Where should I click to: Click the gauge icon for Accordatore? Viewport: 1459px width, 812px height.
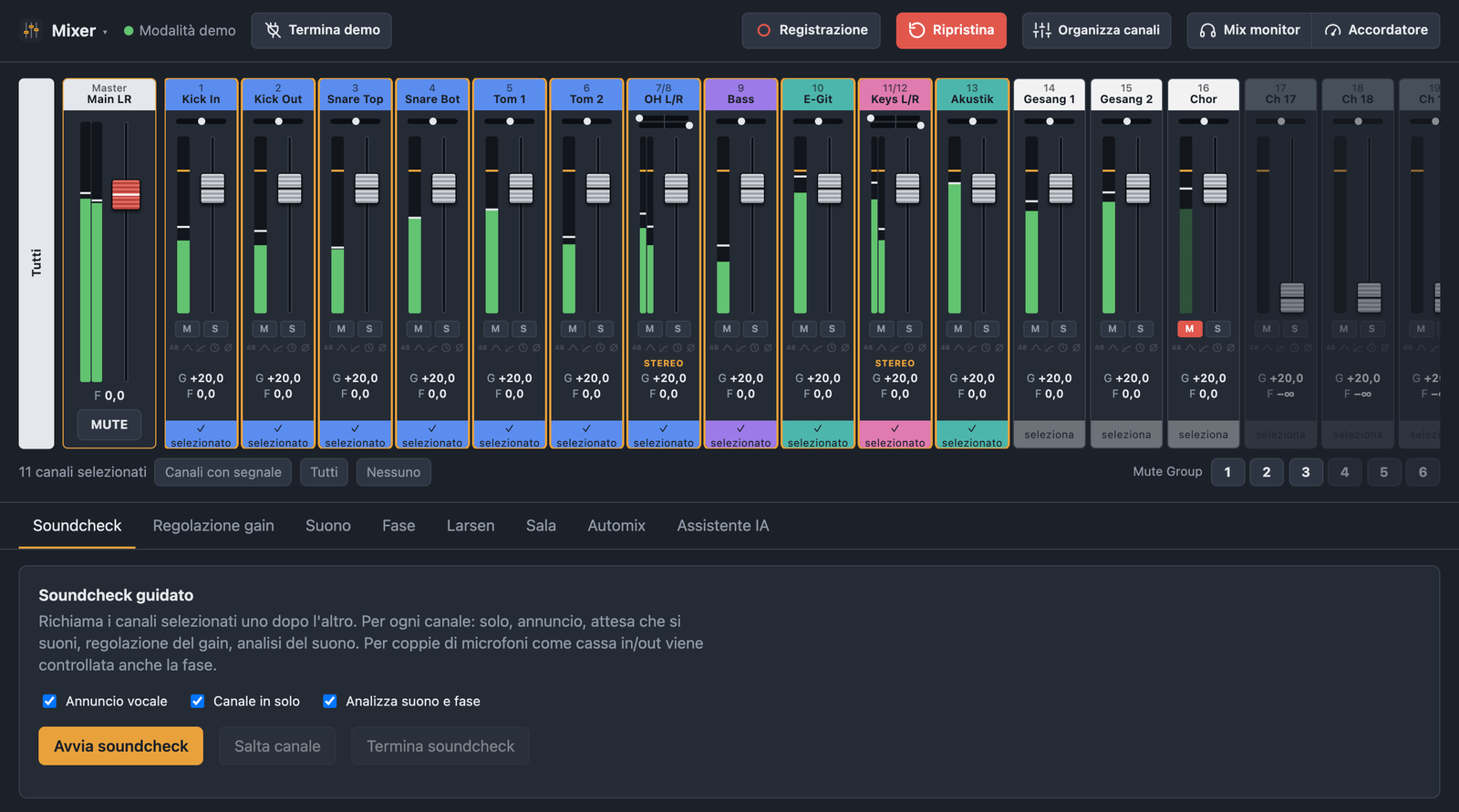[x=1332, y=30]
